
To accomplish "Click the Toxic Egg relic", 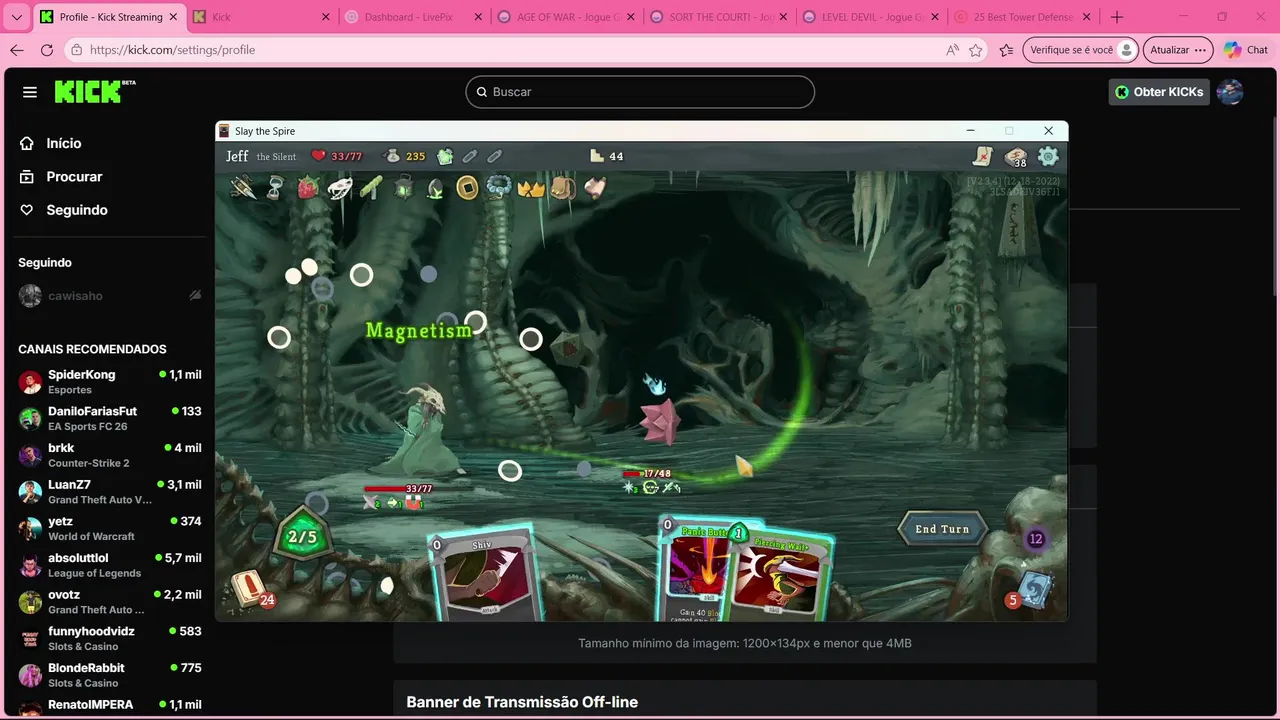I will point(435,187).
